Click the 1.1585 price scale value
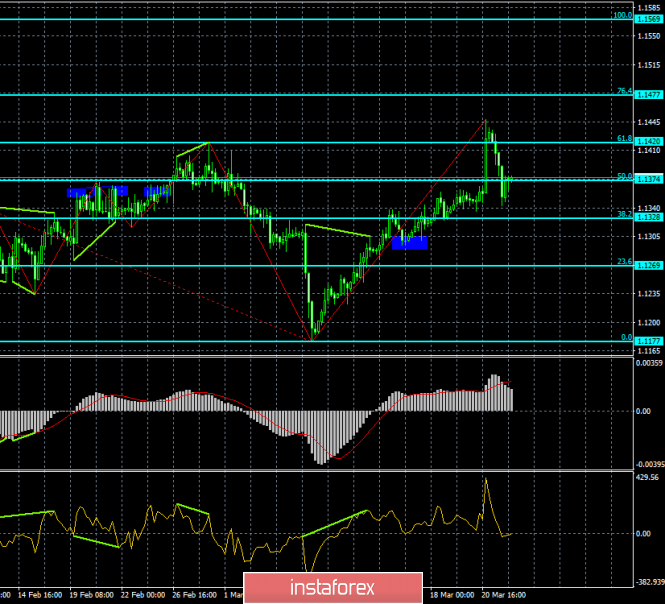 (649, 8)
